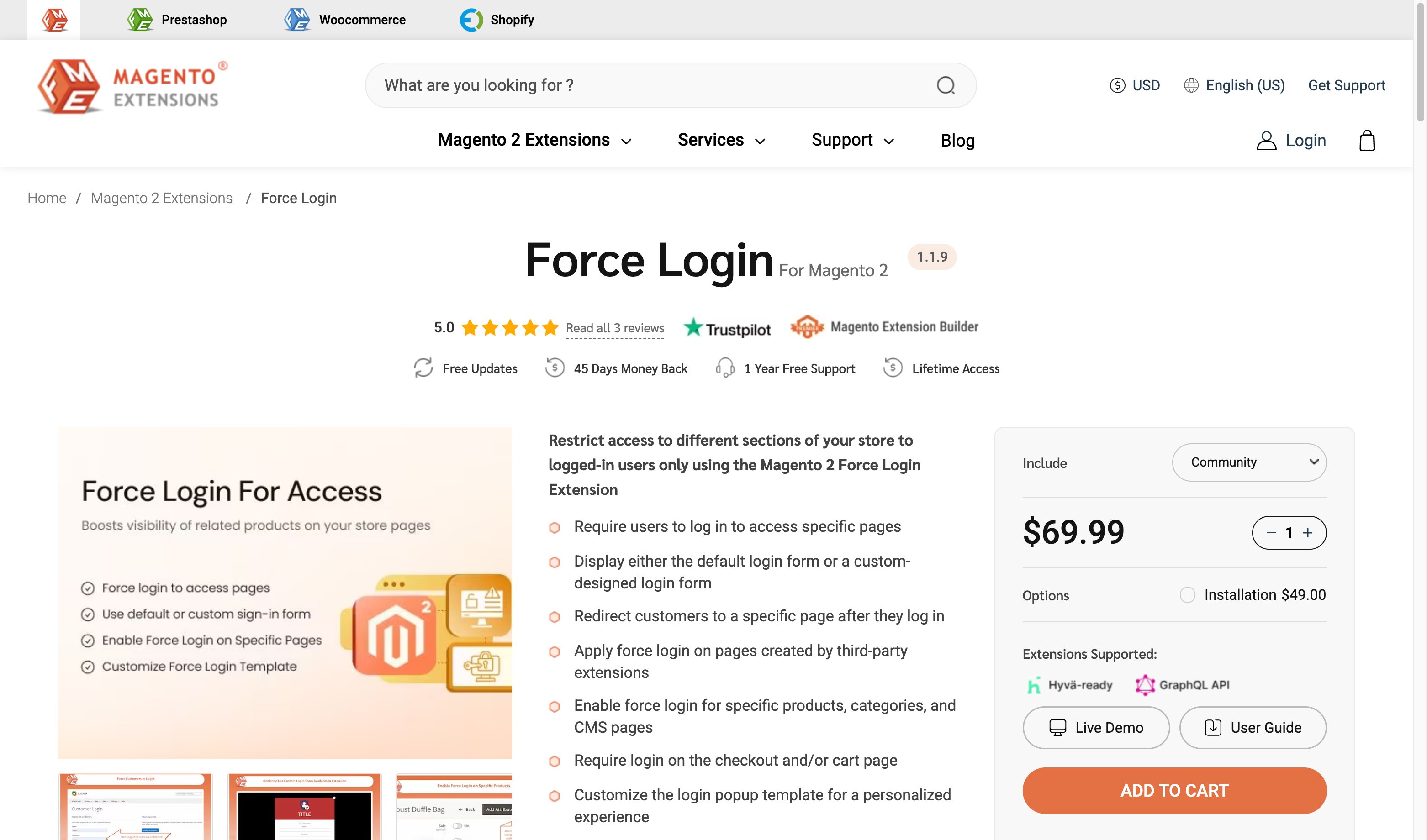Click the ADD TO CART button
The width and height of the screenshot is (1427, 840).
pyautogui.click(x=1174, y=790)
